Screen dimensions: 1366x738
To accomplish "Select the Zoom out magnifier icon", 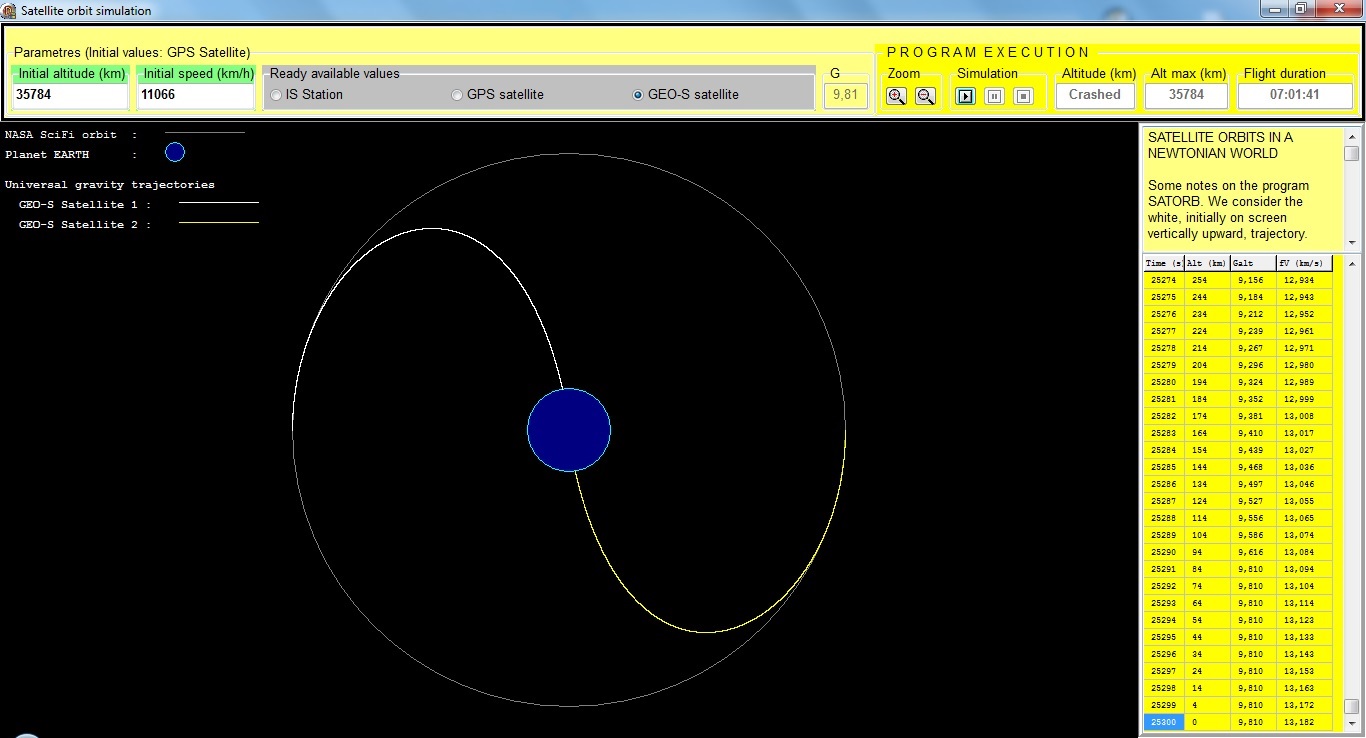I will pos(925,95).
